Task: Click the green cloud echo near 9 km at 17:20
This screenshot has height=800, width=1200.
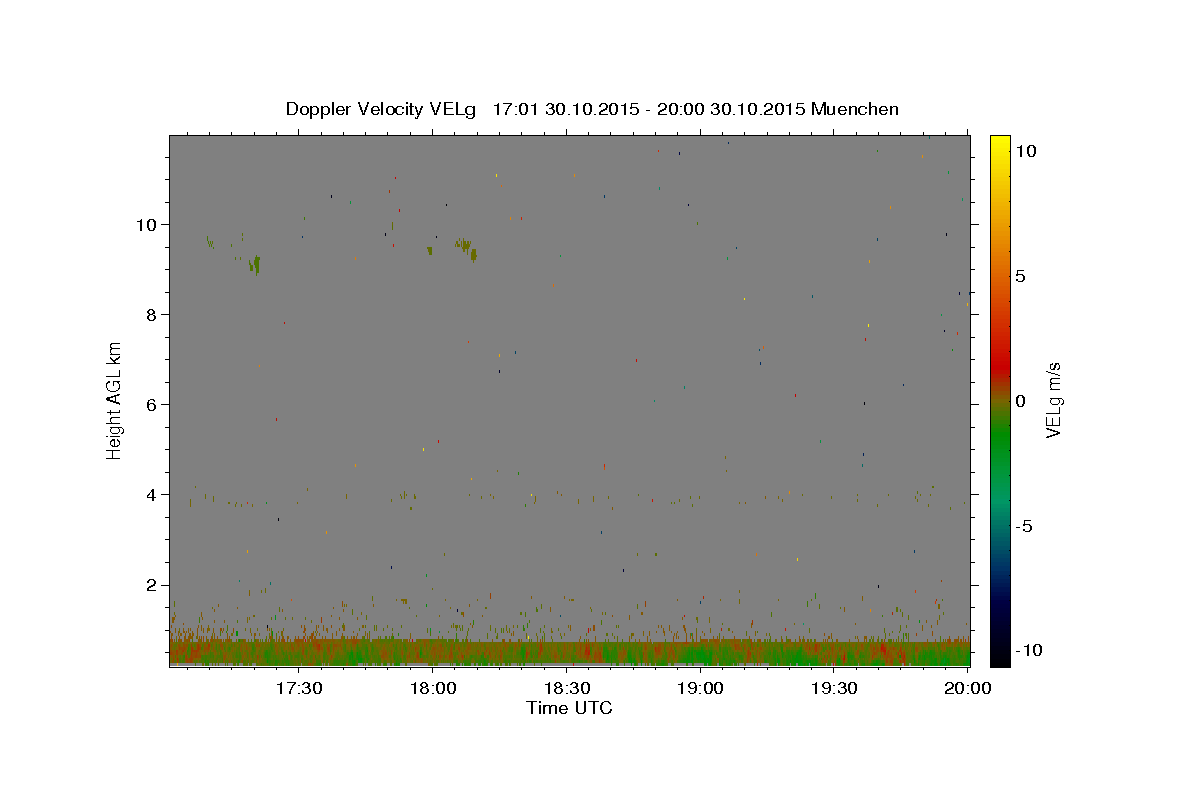Action: point(256,265)
